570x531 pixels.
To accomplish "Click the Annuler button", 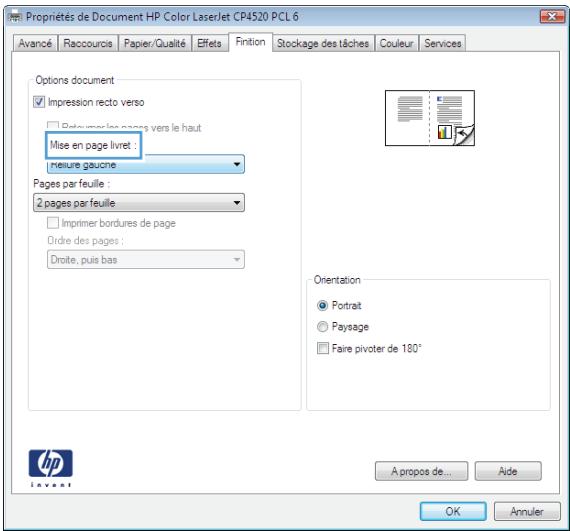I will click(x=527, y=511).
